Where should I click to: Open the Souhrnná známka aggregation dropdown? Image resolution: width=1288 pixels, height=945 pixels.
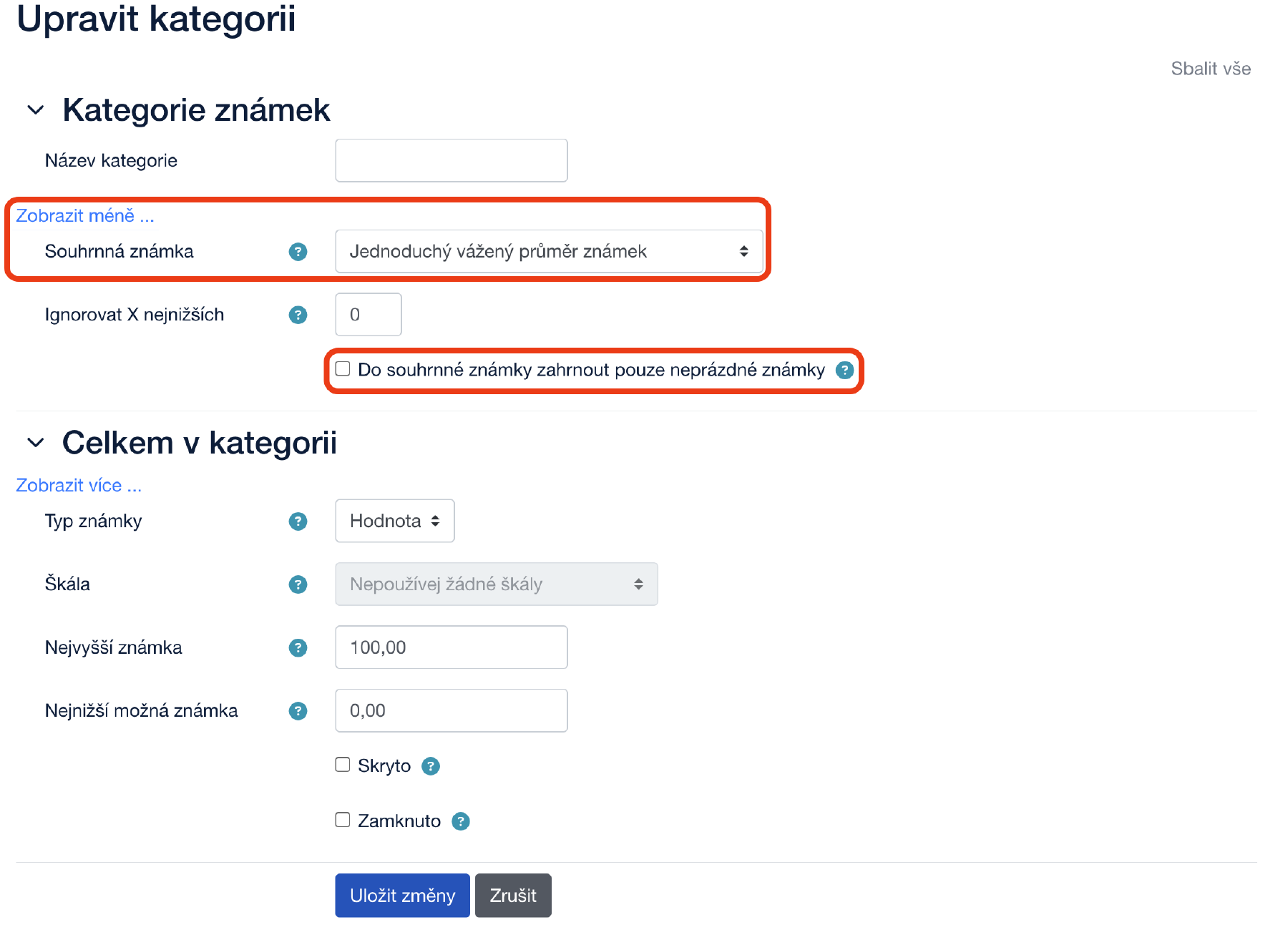pyautogui.click(x=549, y=251)
